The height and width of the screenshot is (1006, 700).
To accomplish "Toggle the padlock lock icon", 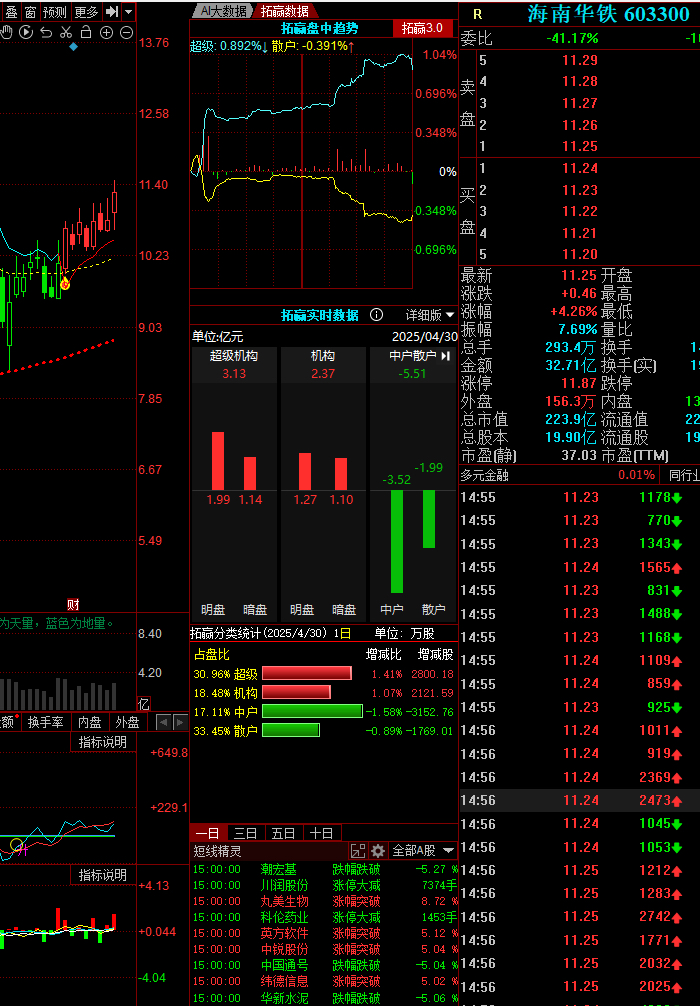I will [x=86, y=32].
